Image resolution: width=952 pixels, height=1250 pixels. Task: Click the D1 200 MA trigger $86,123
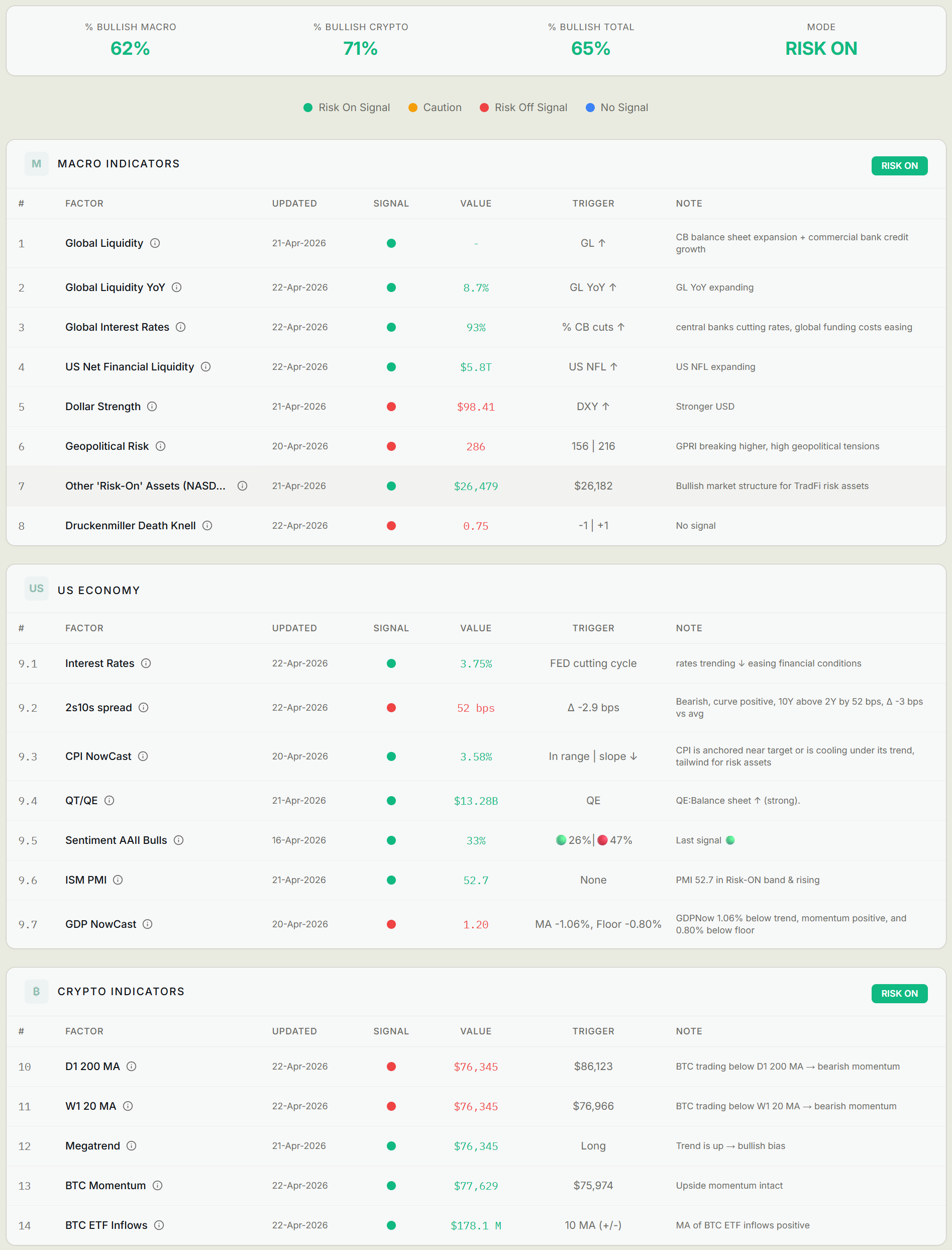click(593, 1067)
